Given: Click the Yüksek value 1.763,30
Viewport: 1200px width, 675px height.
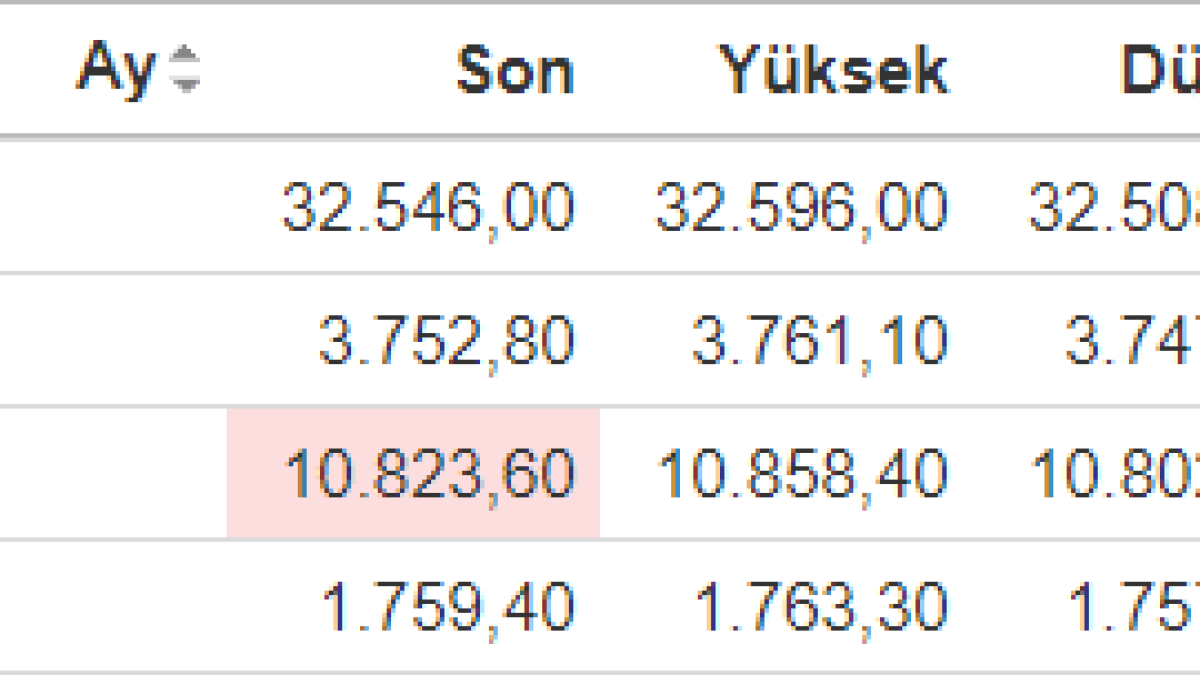Looking at the screenshot, I should click(820, 607).
